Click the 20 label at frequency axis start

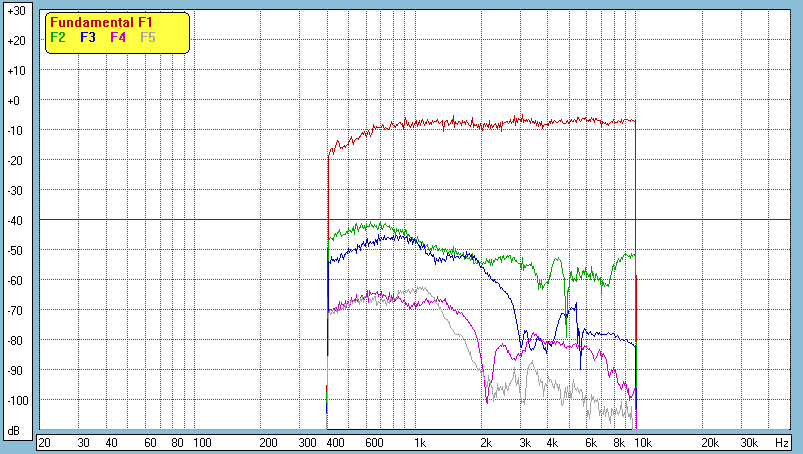click(44, 442)
